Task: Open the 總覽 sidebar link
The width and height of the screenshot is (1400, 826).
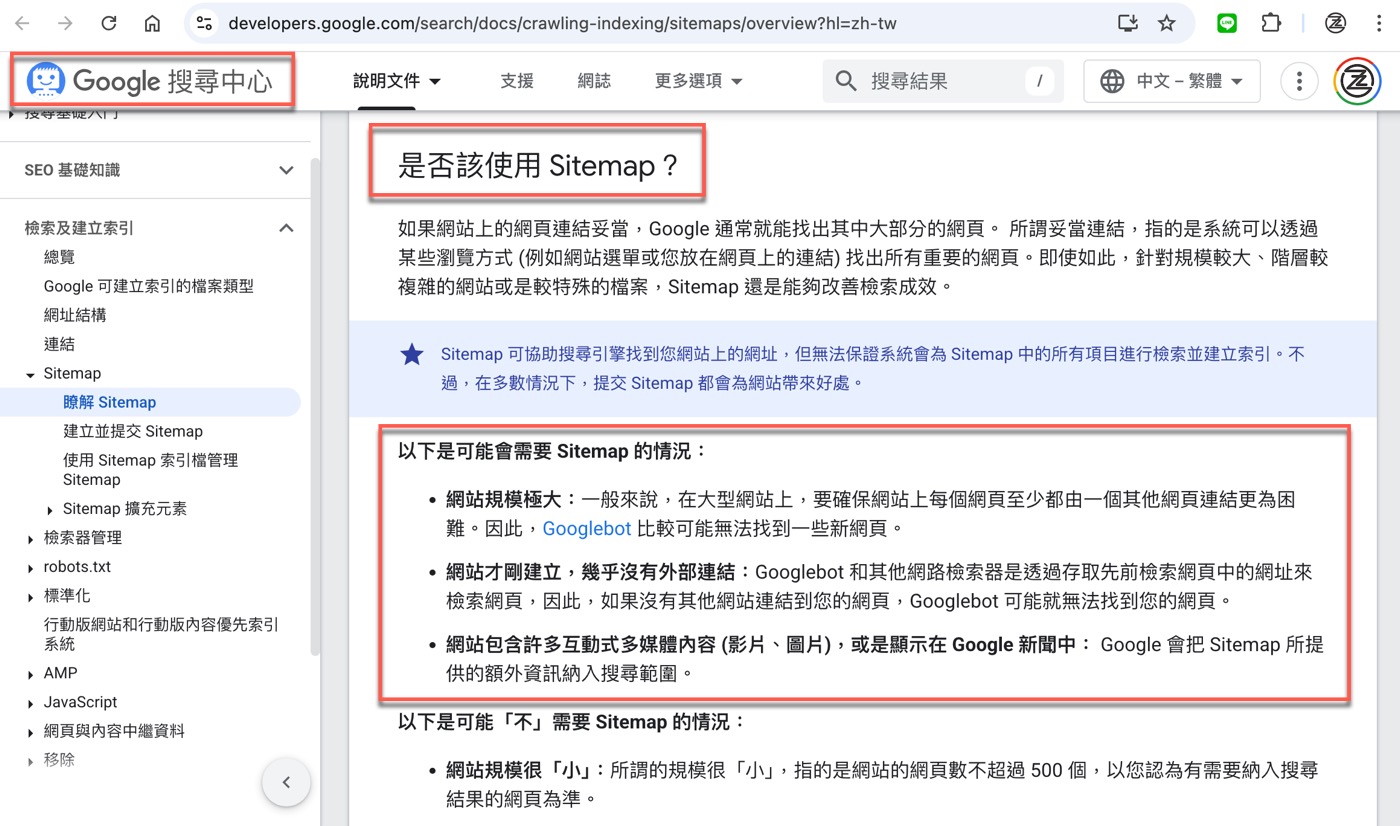Action: coord(60,257)
